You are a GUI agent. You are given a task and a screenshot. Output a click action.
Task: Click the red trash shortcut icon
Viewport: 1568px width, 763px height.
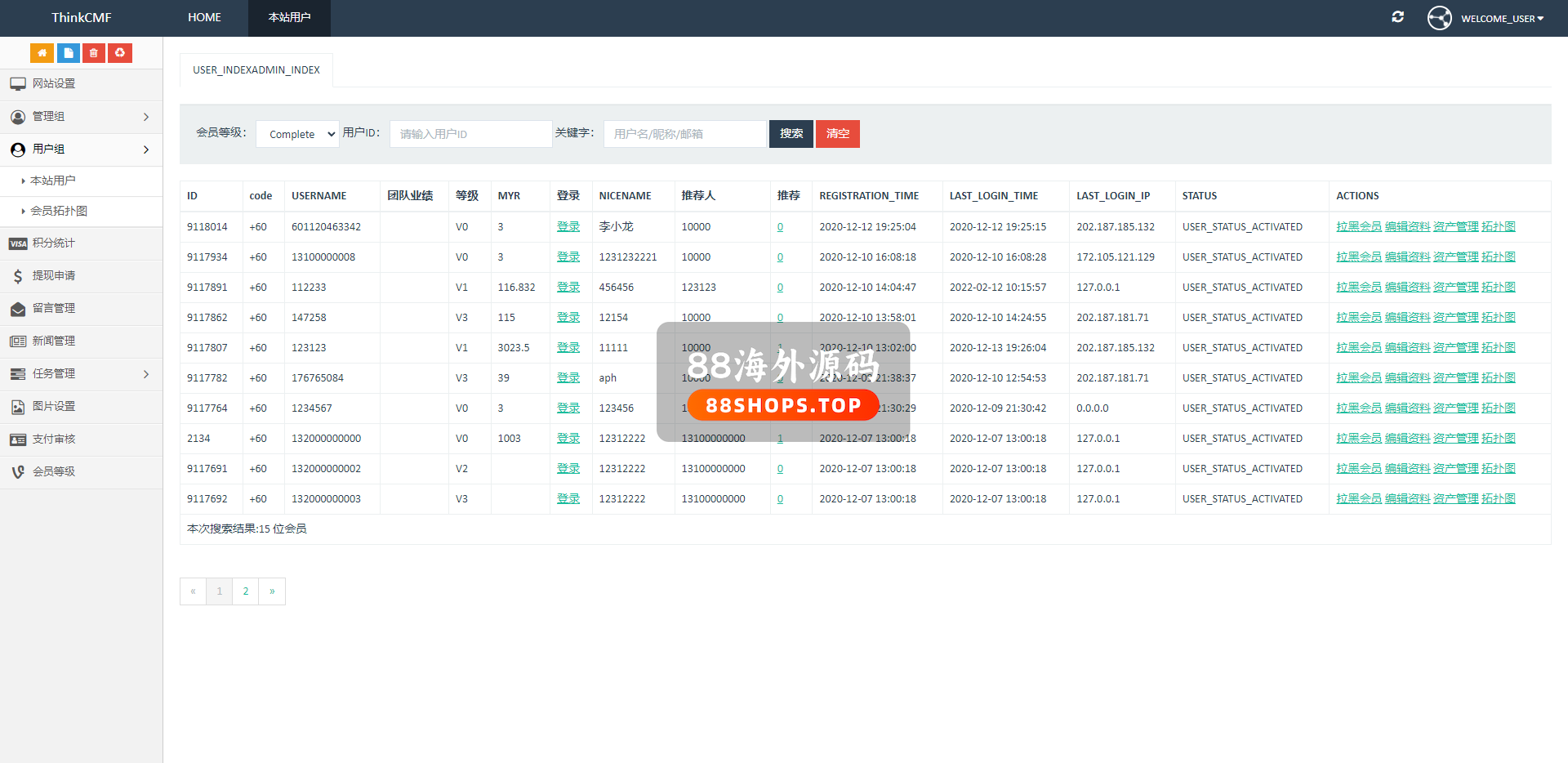click(x=94, y=53)
